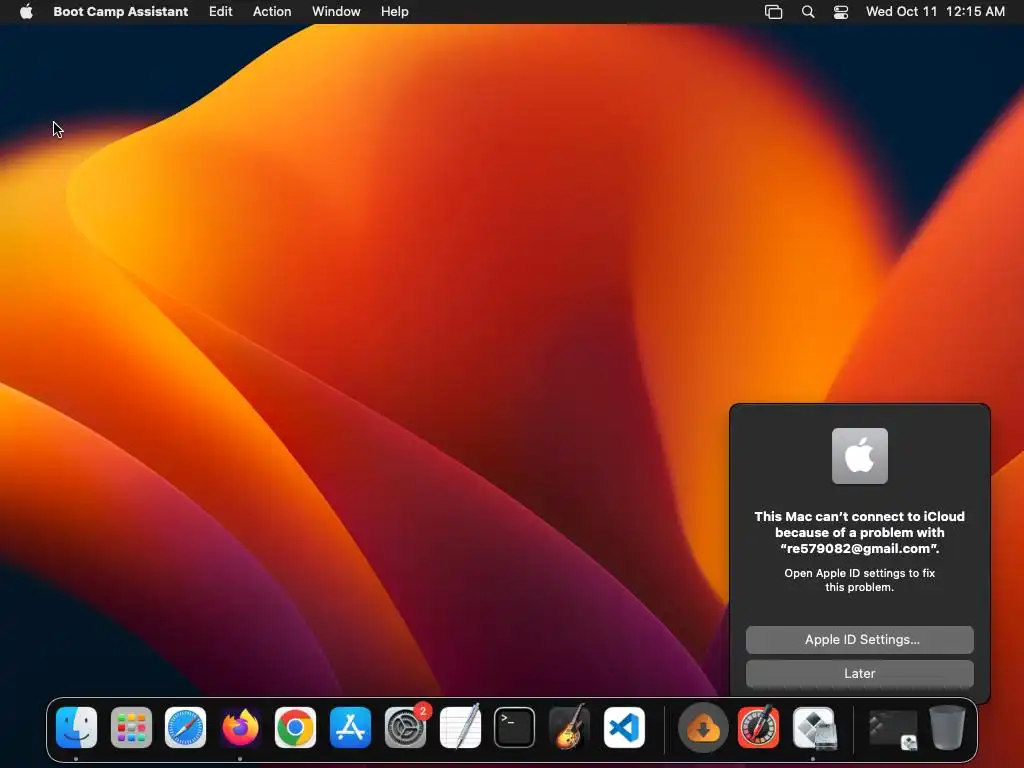Image resolution: width=1024 pixels, height=768 pixels.
Task: Open Launchpad in the Dock
Action: (131, 728)
